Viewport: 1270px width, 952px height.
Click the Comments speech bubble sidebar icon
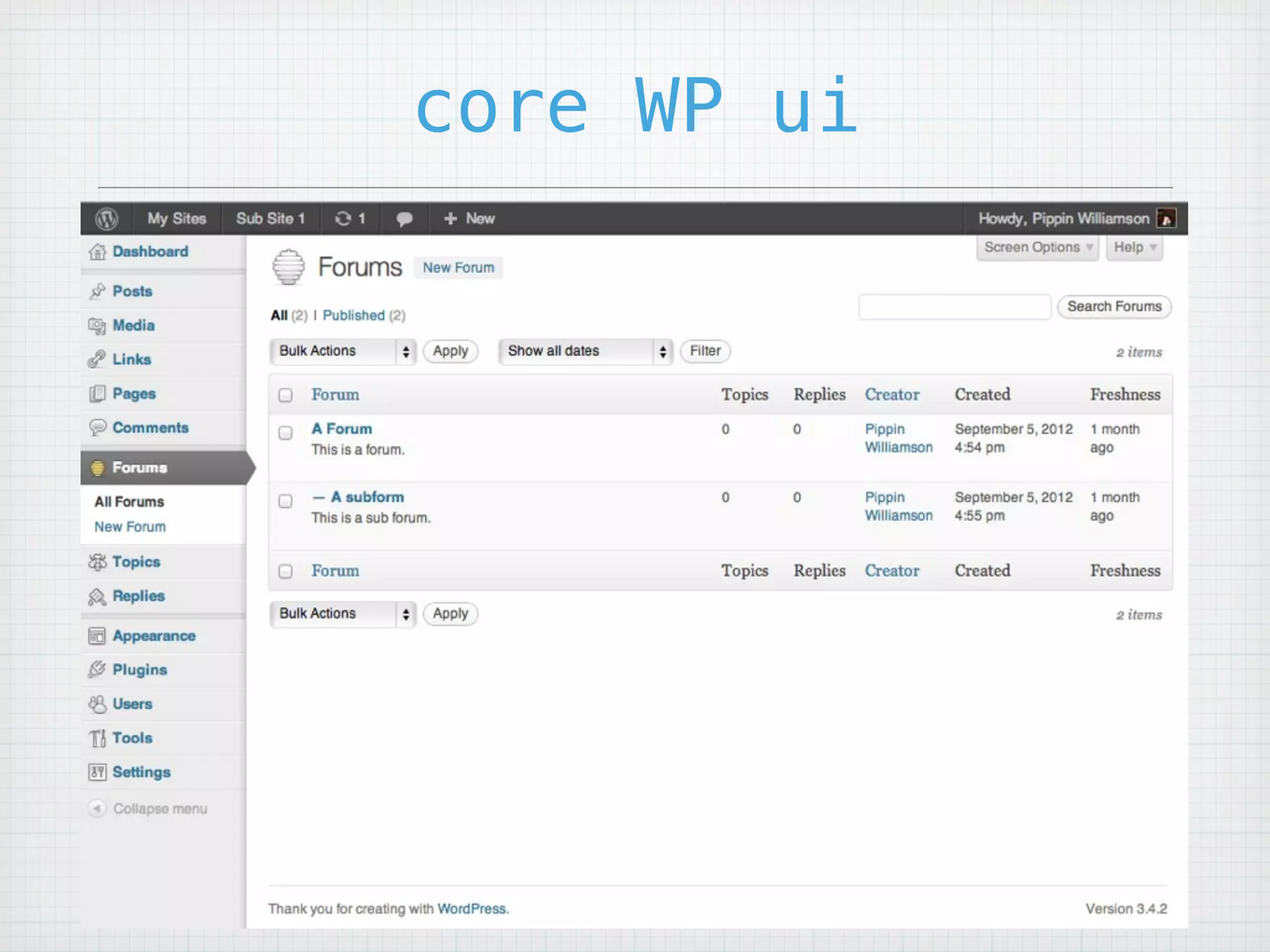[97, 428]
